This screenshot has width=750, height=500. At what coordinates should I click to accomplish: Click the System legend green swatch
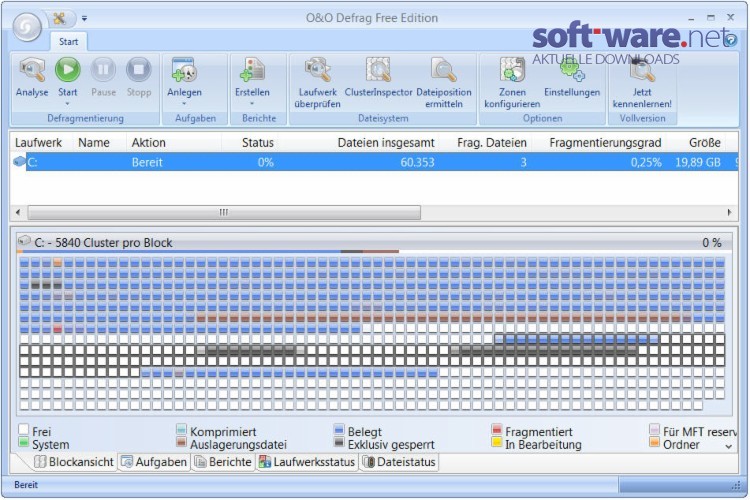(23, 442)
